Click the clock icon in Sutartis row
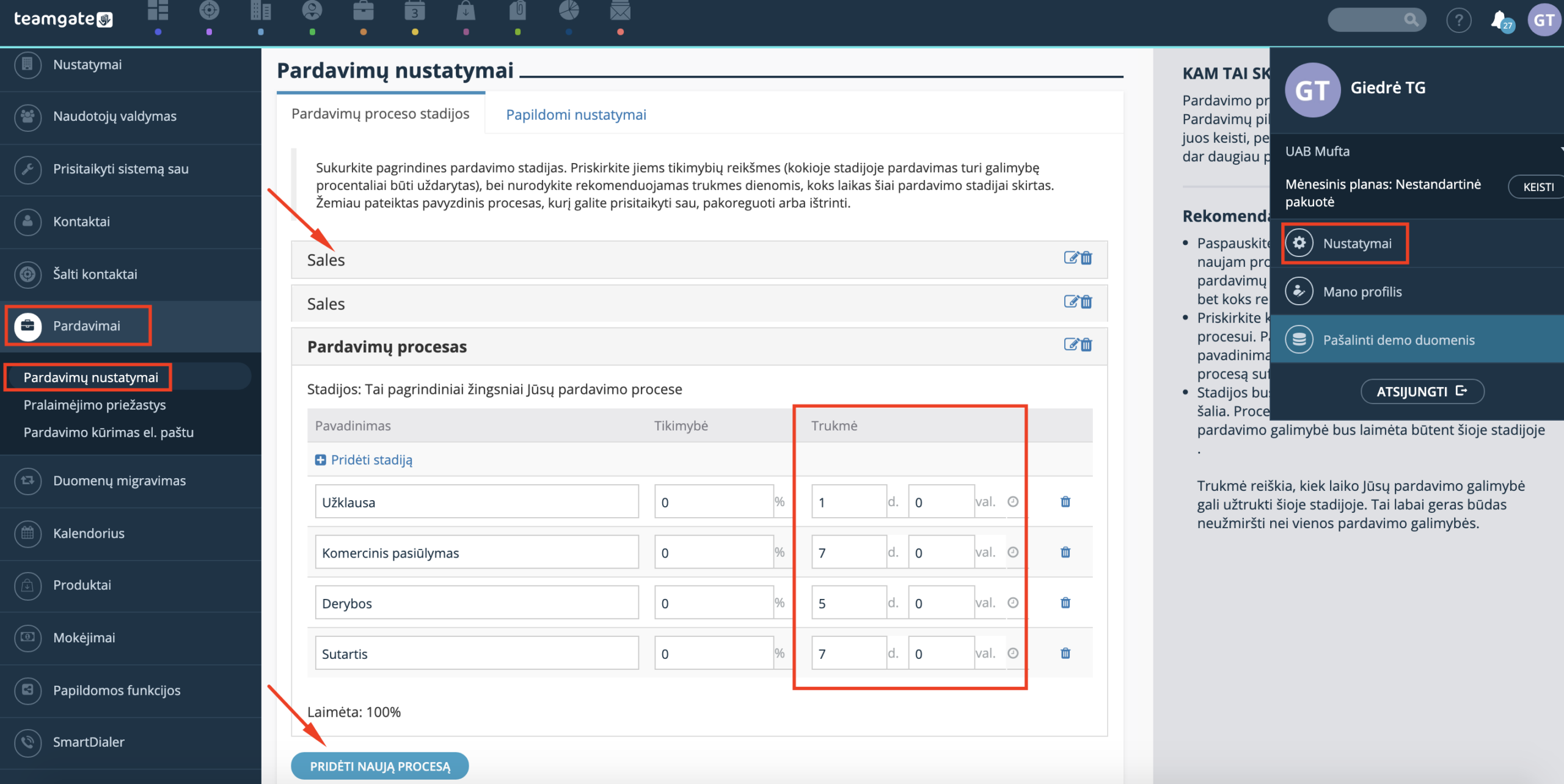1564x784 pixels. (x=1013, y=653)
